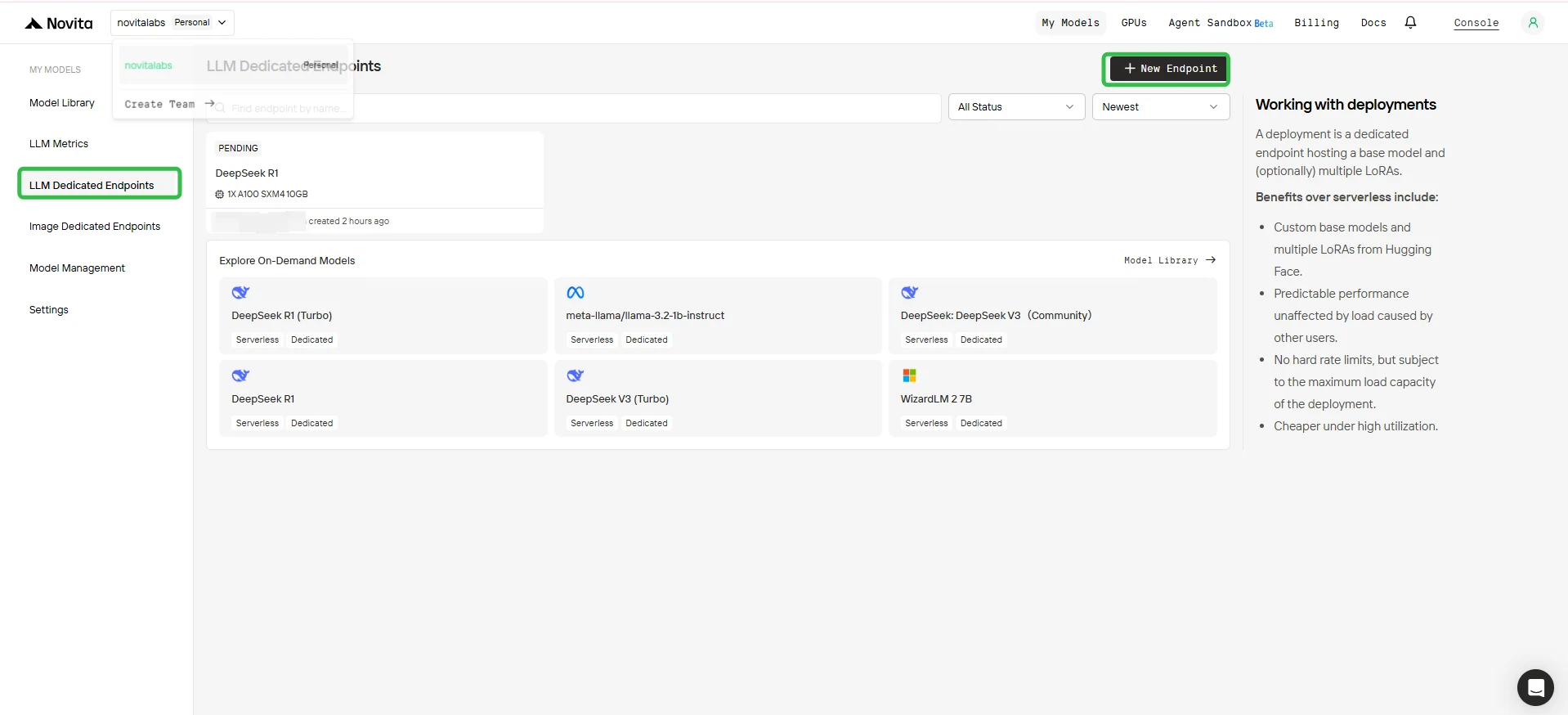This screenshot has width=1568, height=715.
Task: Select Image Dedicated Endpoints in sidebar
Action: 95,227
